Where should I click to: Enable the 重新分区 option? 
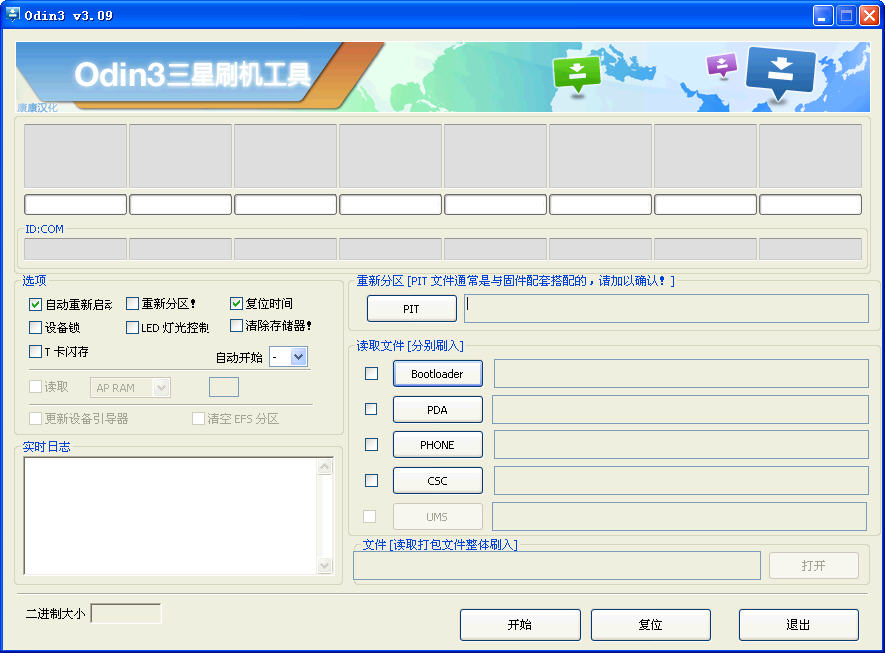[x=132, y=303]
